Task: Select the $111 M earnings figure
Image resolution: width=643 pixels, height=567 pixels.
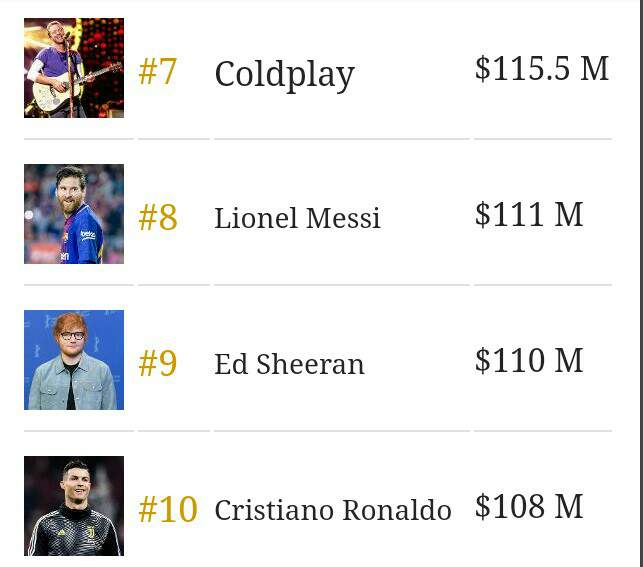Action: pyautogui.click(x=529, y=214)
